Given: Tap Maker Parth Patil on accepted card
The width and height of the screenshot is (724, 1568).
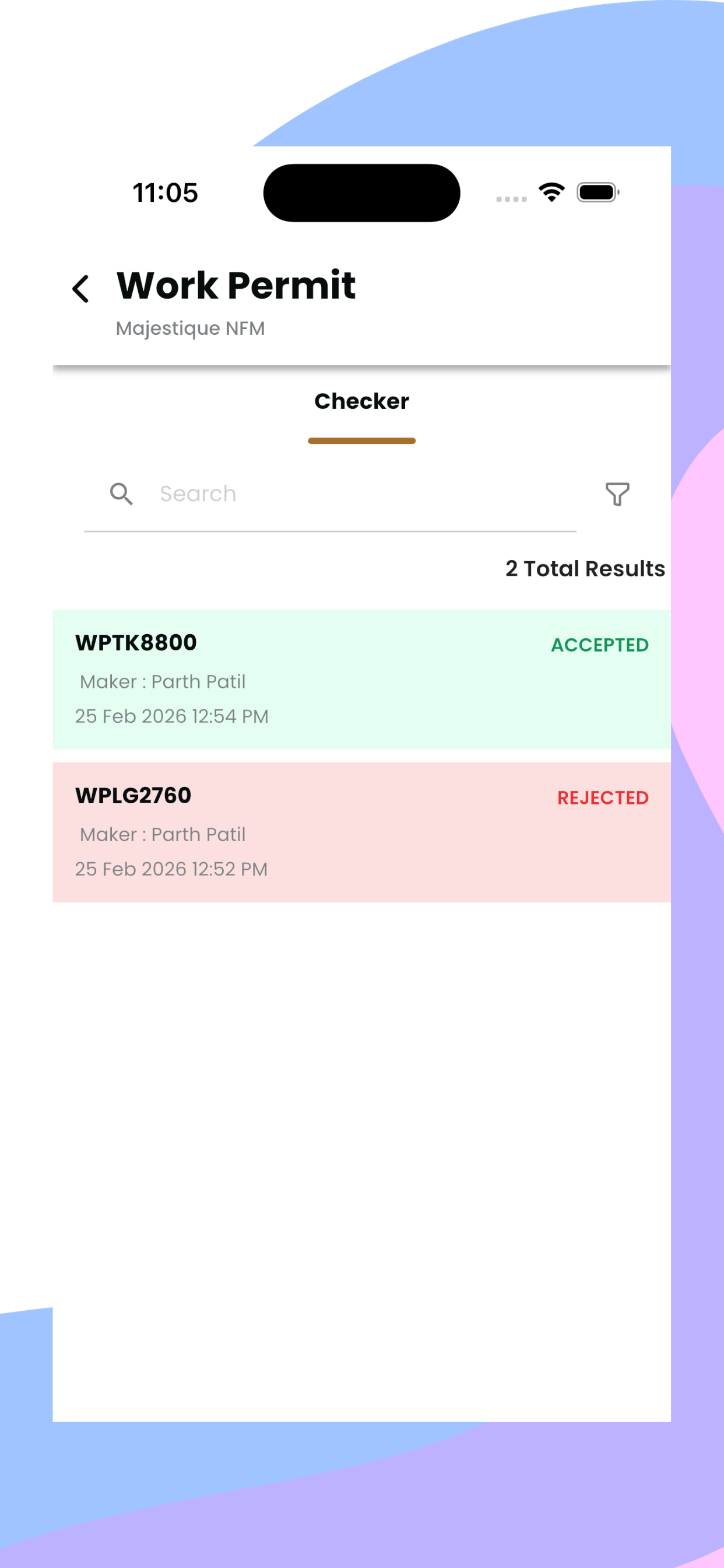Looking at the screenshot, I should coord(163,682).
